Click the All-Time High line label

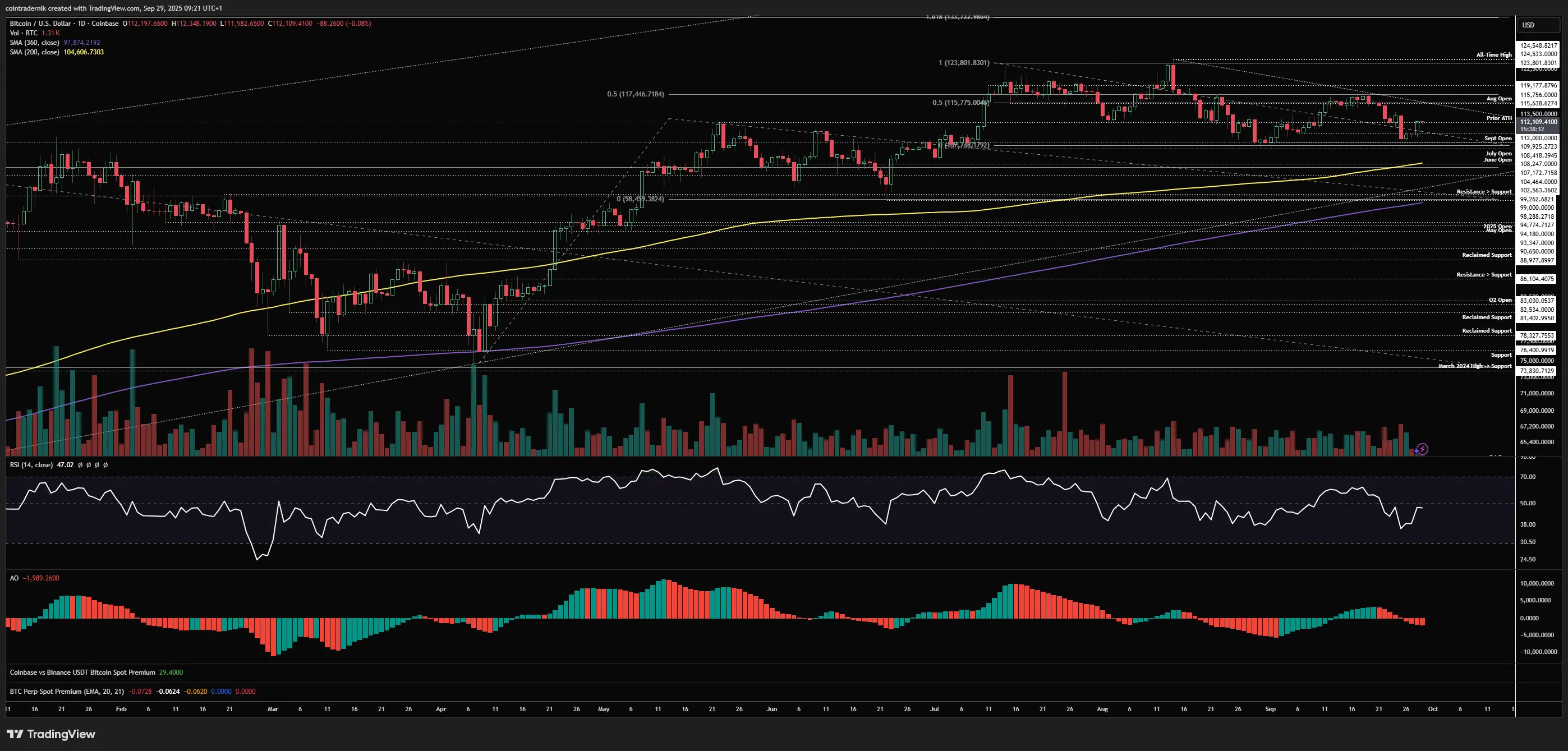pos(1493,55)
